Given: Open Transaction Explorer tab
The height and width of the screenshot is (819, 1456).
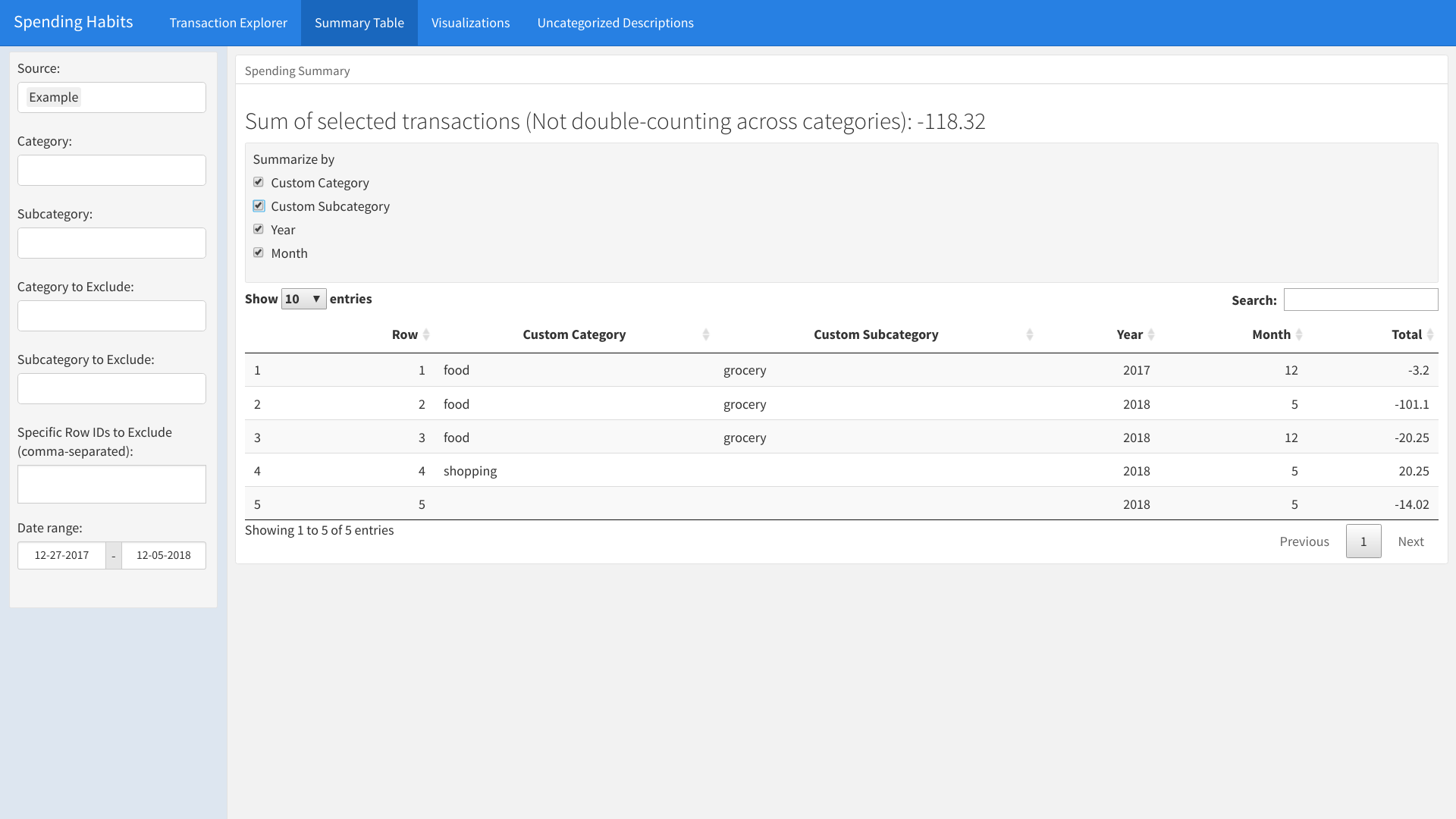Looking at the screenshot, I should (228, 23).
